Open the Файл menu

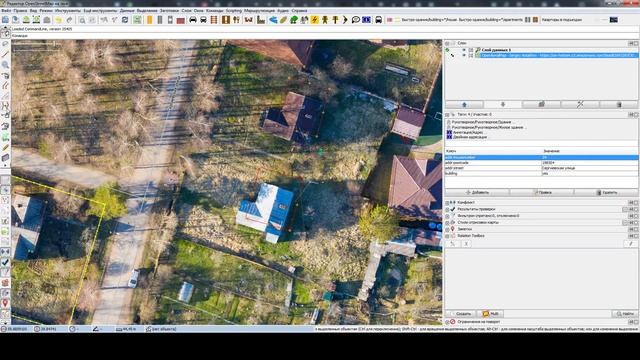(6, 11)
